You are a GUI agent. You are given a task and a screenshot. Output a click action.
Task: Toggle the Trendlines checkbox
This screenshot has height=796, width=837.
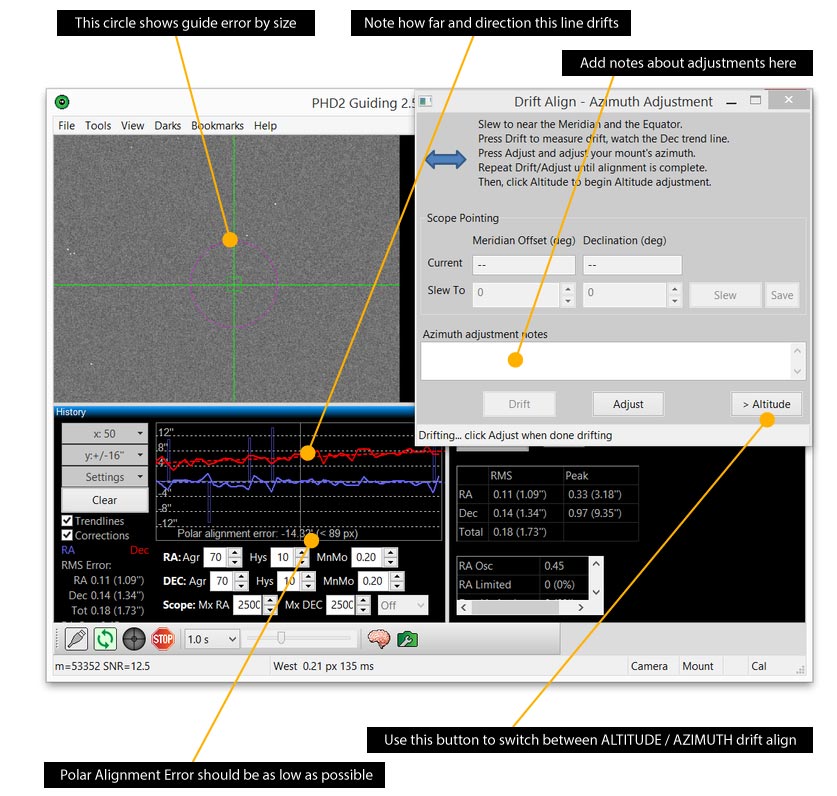tap(67, 521)
